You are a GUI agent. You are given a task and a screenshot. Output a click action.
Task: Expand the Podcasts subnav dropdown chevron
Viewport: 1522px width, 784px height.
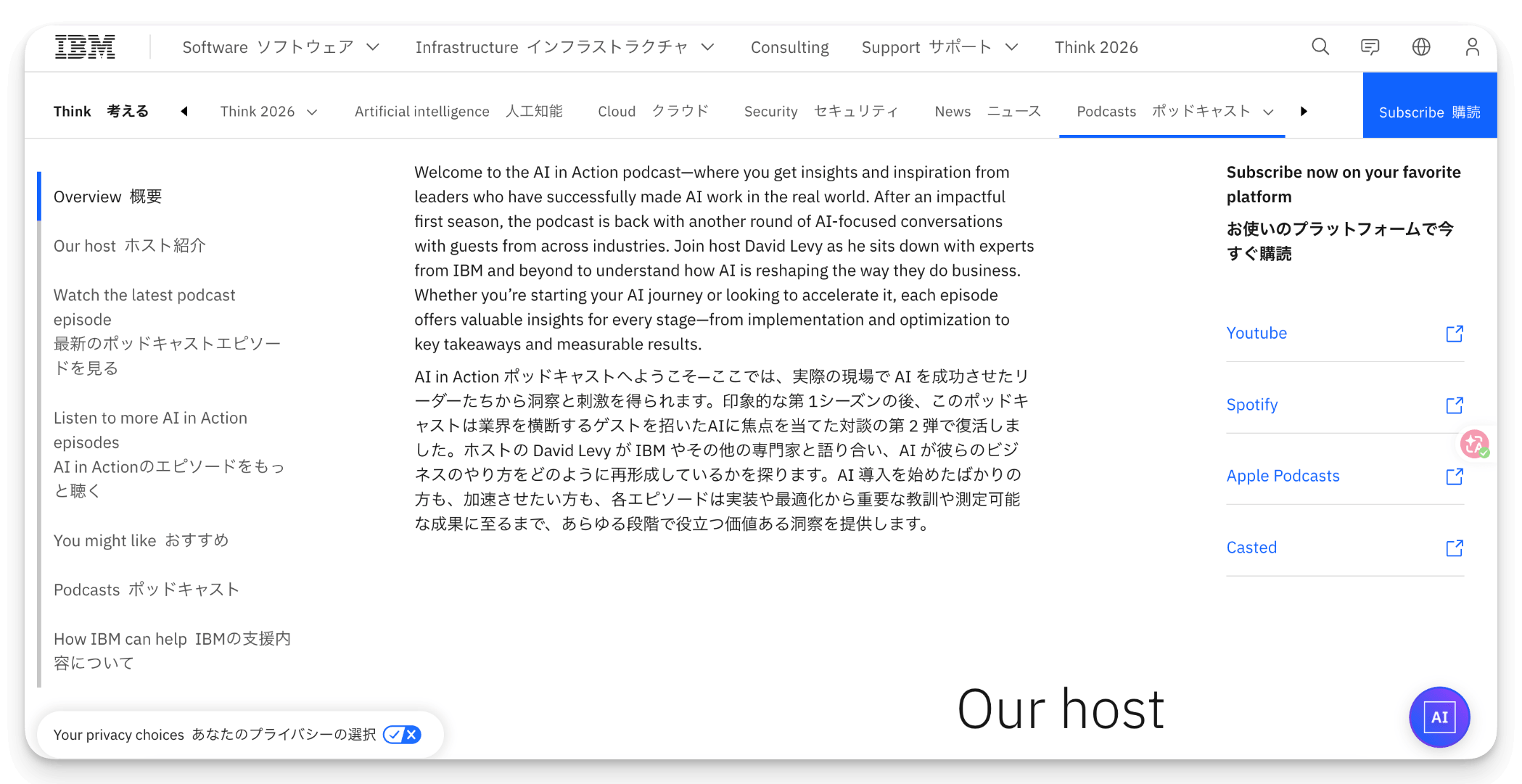[x=1269, y=112]
